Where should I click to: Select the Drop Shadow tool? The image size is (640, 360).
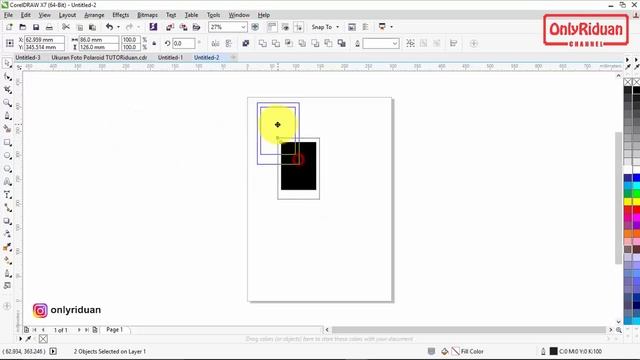pyautogui.click(x=7, y=221)
